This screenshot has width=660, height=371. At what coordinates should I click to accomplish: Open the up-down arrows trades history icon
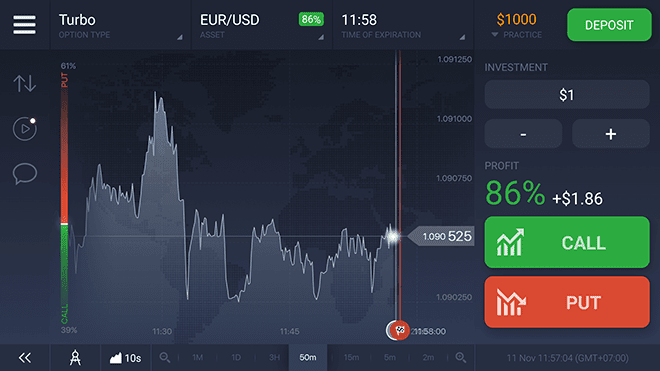24,83
